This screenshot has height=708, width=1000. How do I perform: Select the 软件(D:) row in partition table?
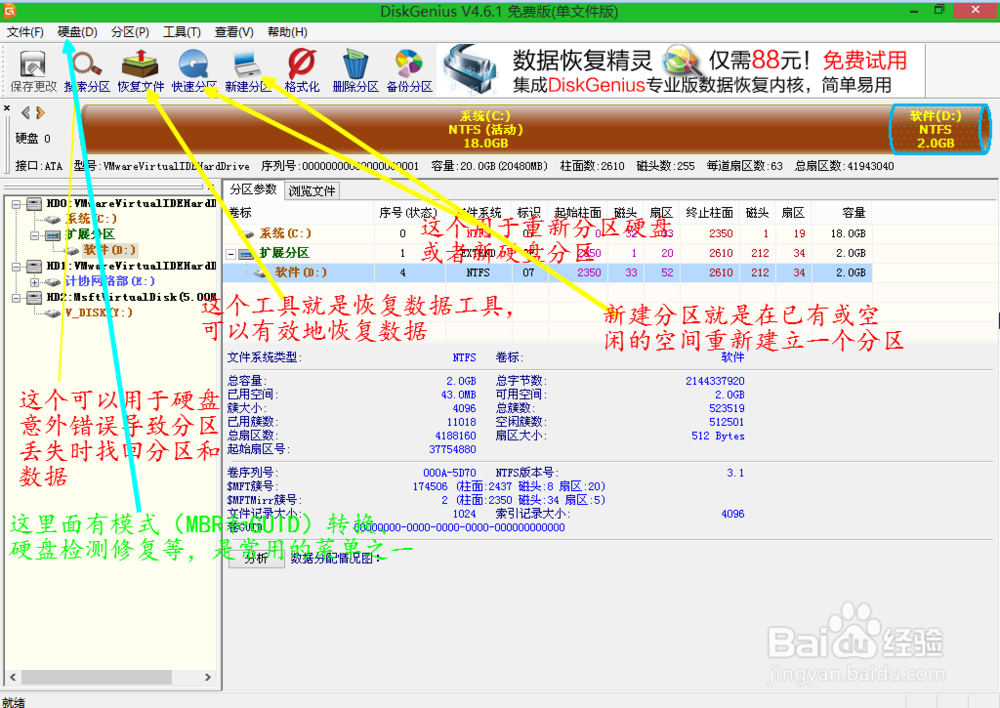tap(547, 272)
